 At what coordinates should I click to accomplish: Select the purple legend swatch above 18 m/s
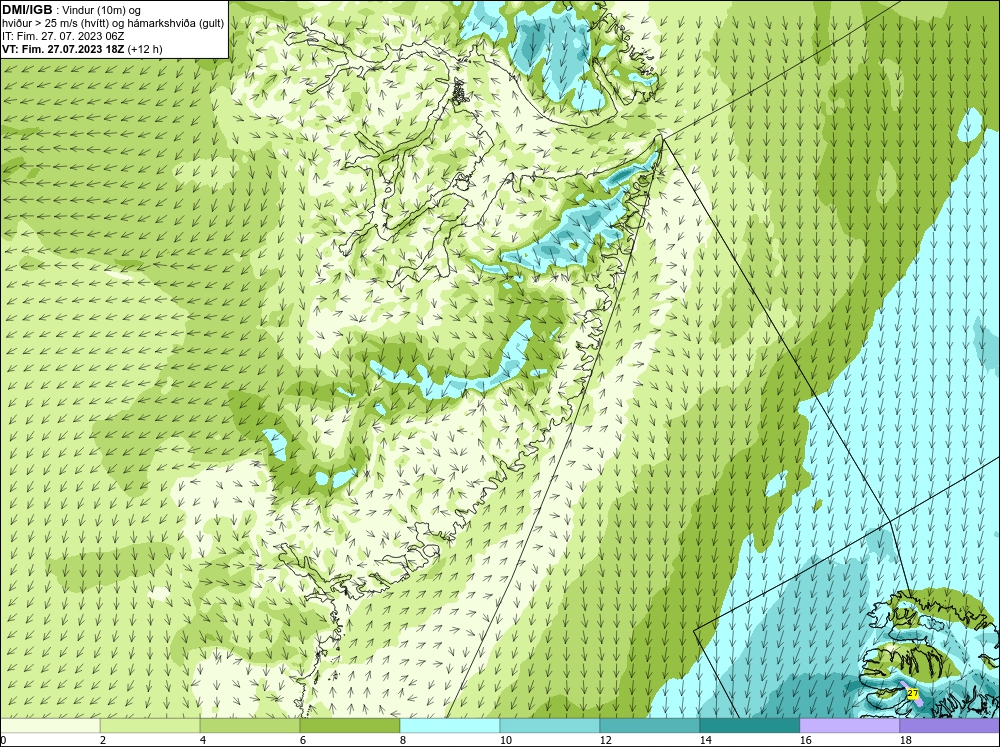(950, 726)
